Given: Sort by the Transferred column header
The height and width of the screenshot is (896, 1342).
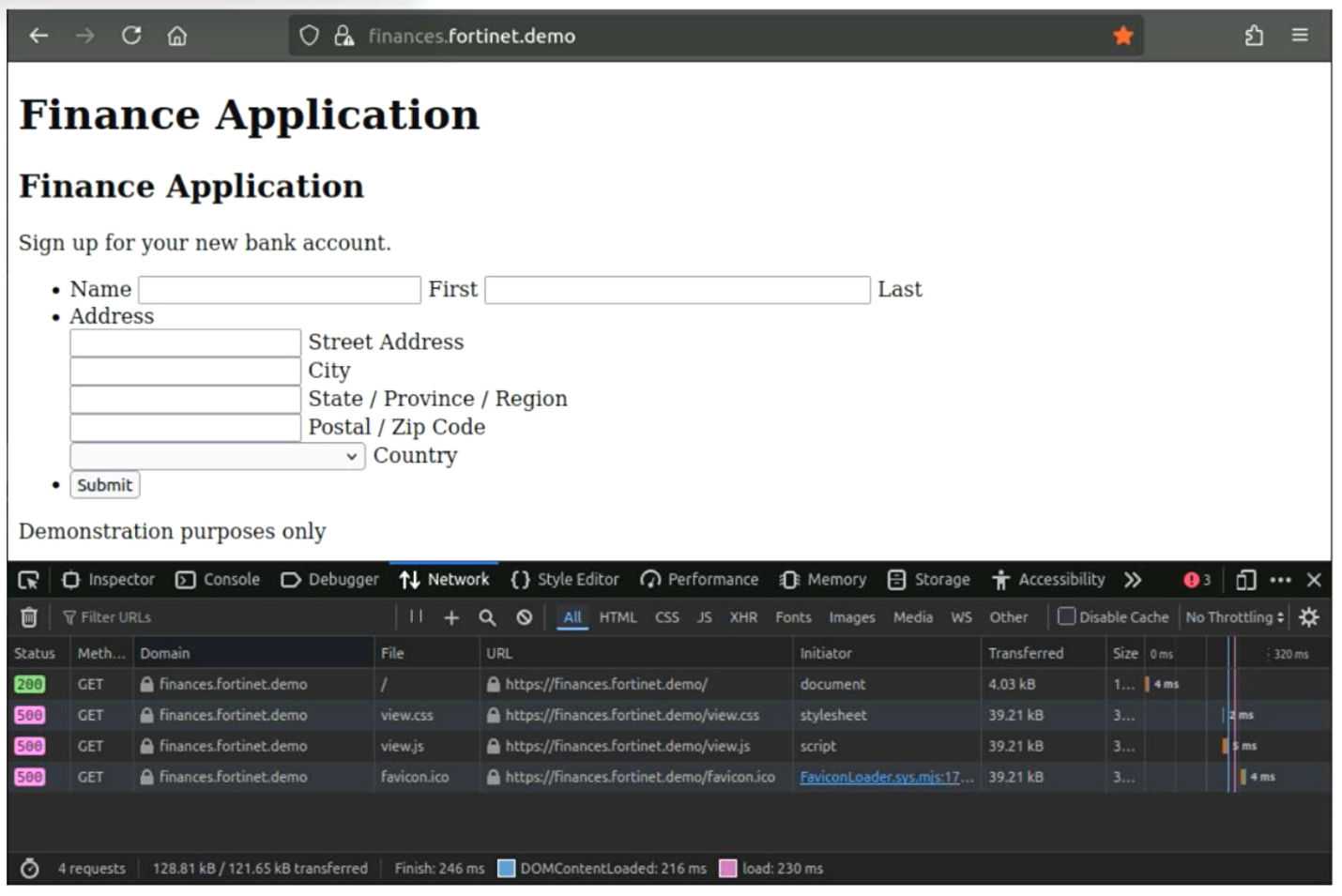Looking at the screenshot, I should pyautogui.click(x=1043, y=653).
